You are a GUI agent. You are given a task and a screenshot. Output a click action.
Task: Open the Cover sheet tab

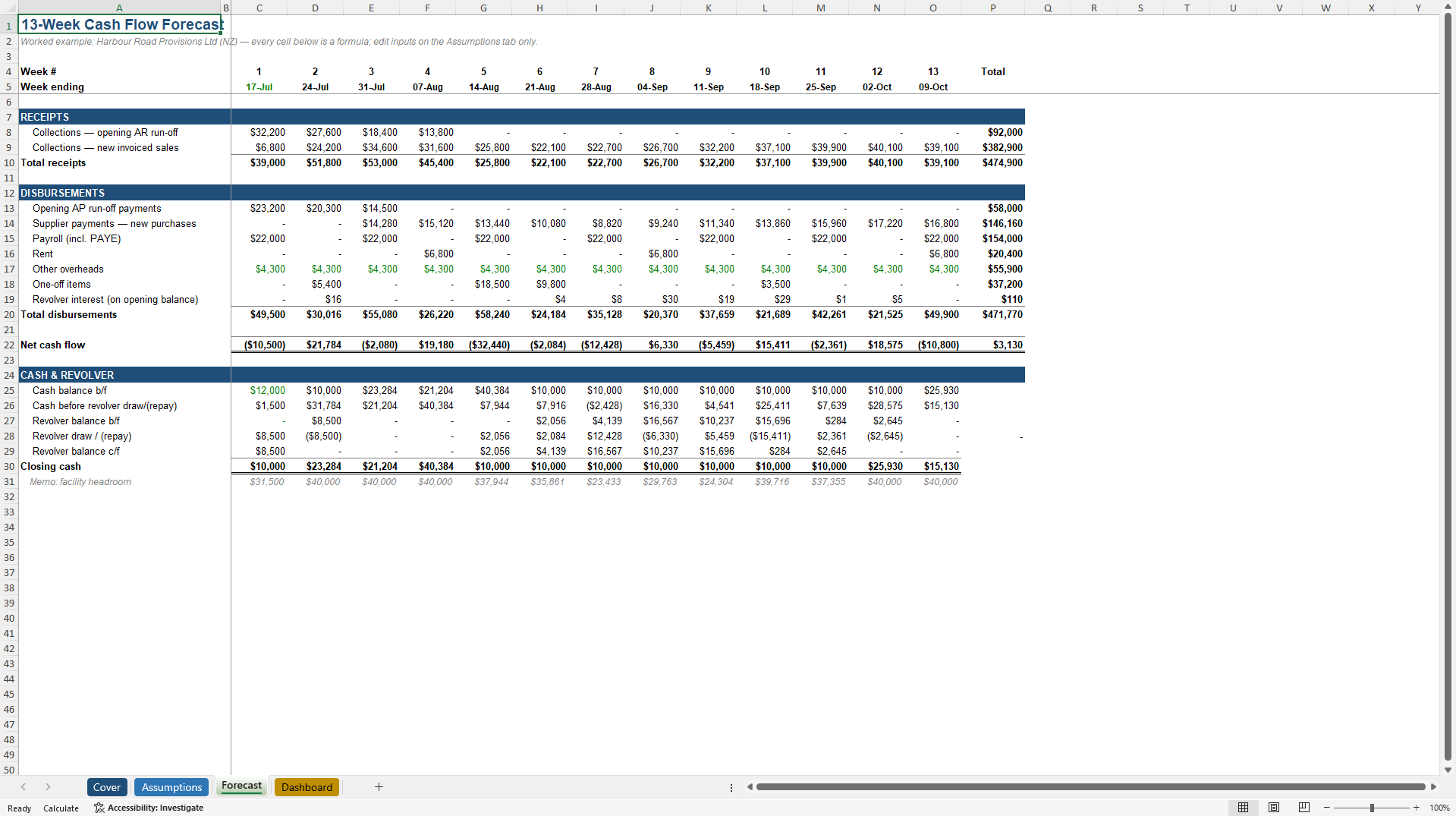pos(107,787)
